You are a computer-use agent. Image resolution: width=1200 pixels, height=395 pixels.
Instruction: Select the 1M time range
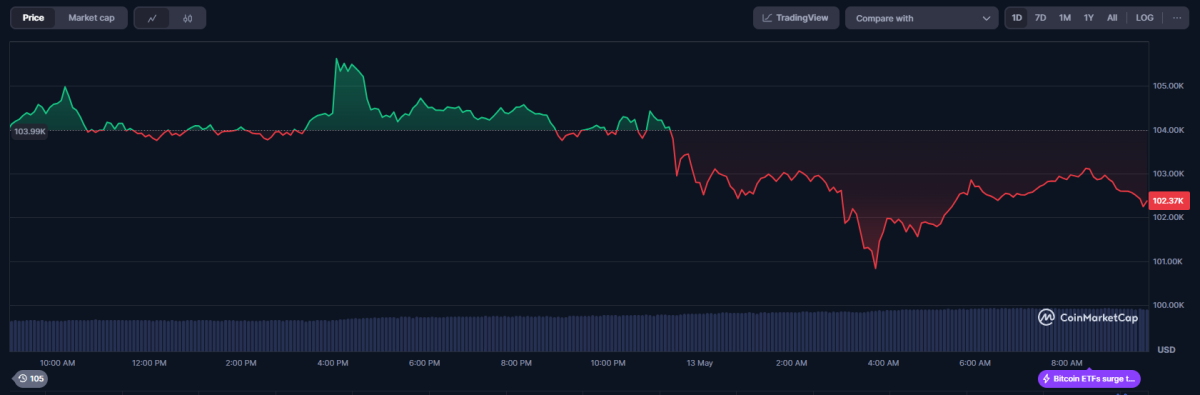click(1065, 18)
